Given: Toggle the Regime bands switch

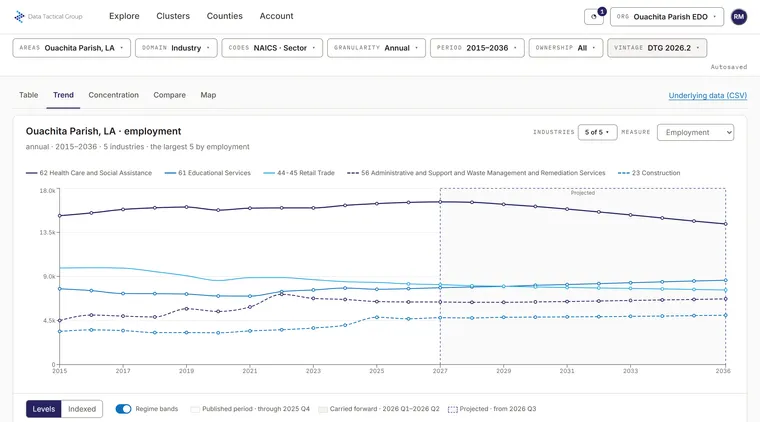Looking at the screenshot, I should (124, 409).
